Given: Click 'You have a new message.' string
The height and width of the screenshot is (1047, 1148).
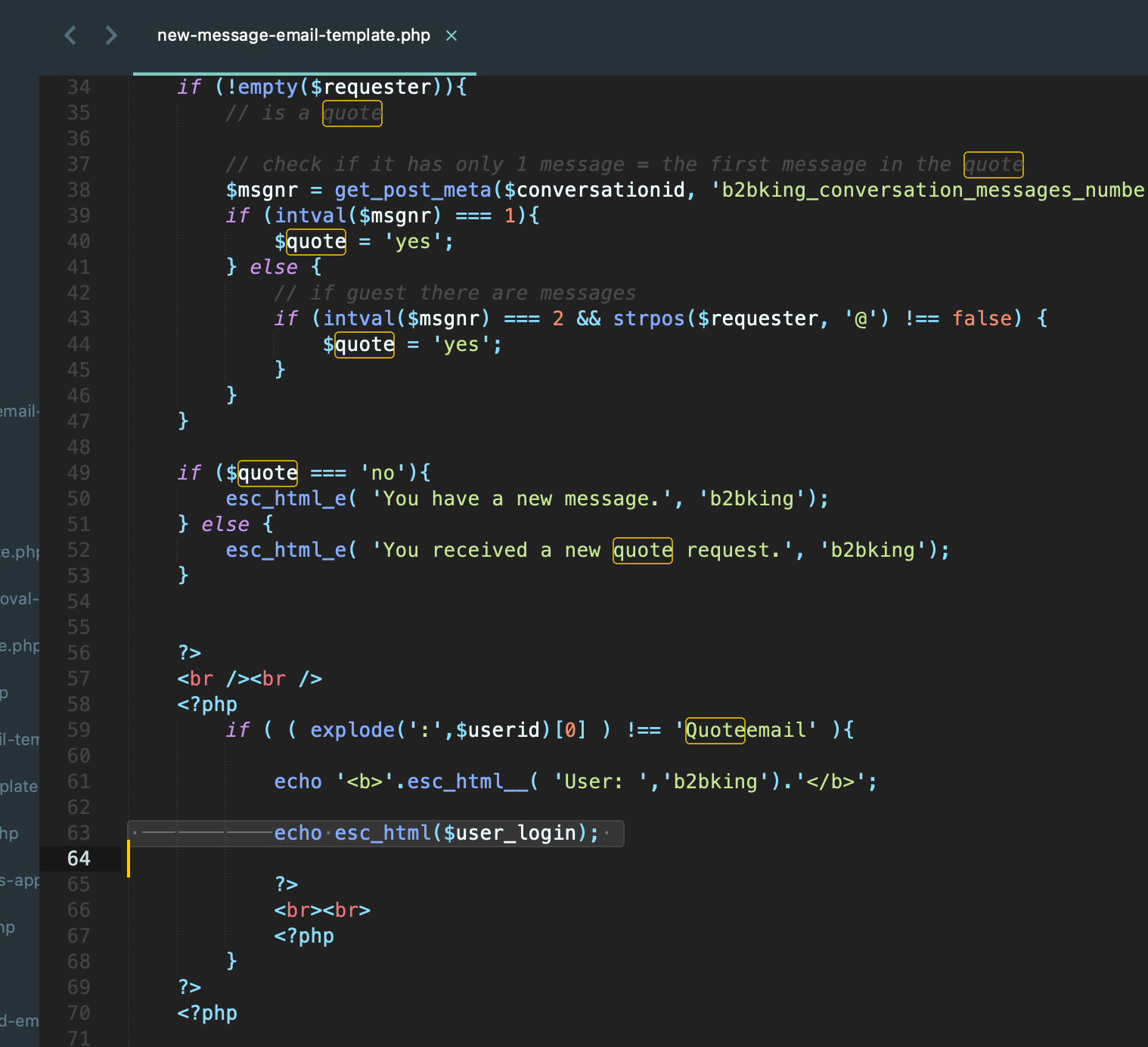Looking at the screenshot, I should click(522, 499).
